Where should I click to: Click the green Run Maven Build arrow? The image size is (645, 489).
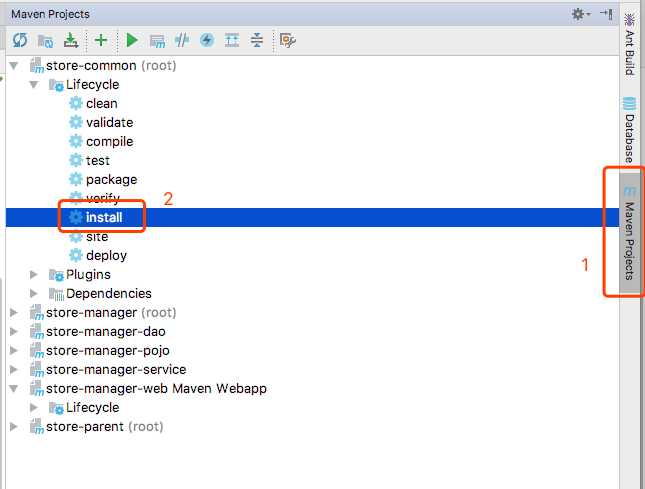[x=132, y=40]
